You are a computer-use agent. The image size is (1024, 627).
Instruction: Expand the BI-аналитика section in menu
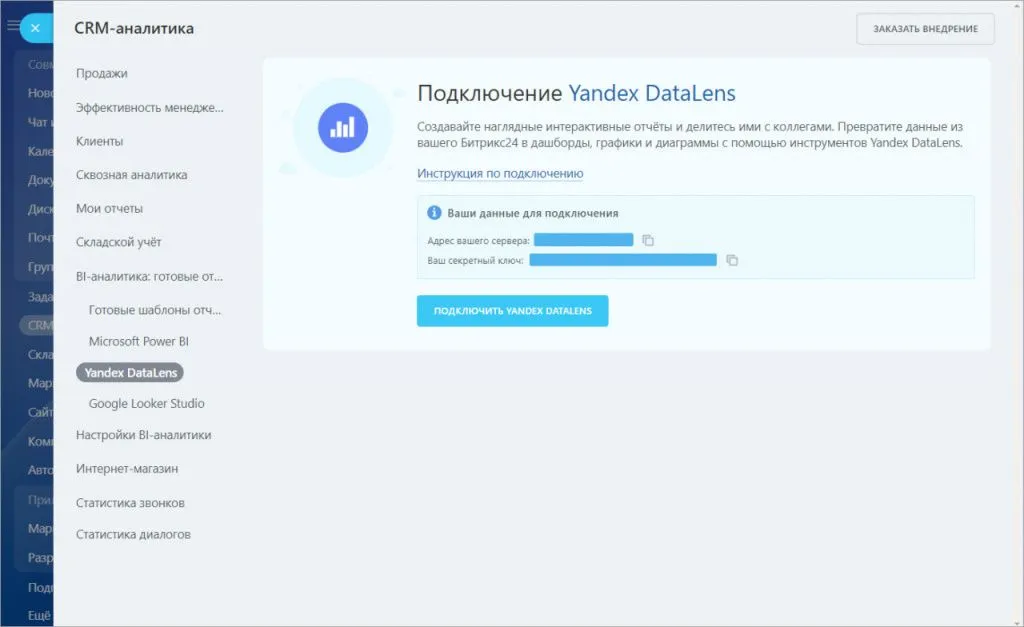(149, 276)
